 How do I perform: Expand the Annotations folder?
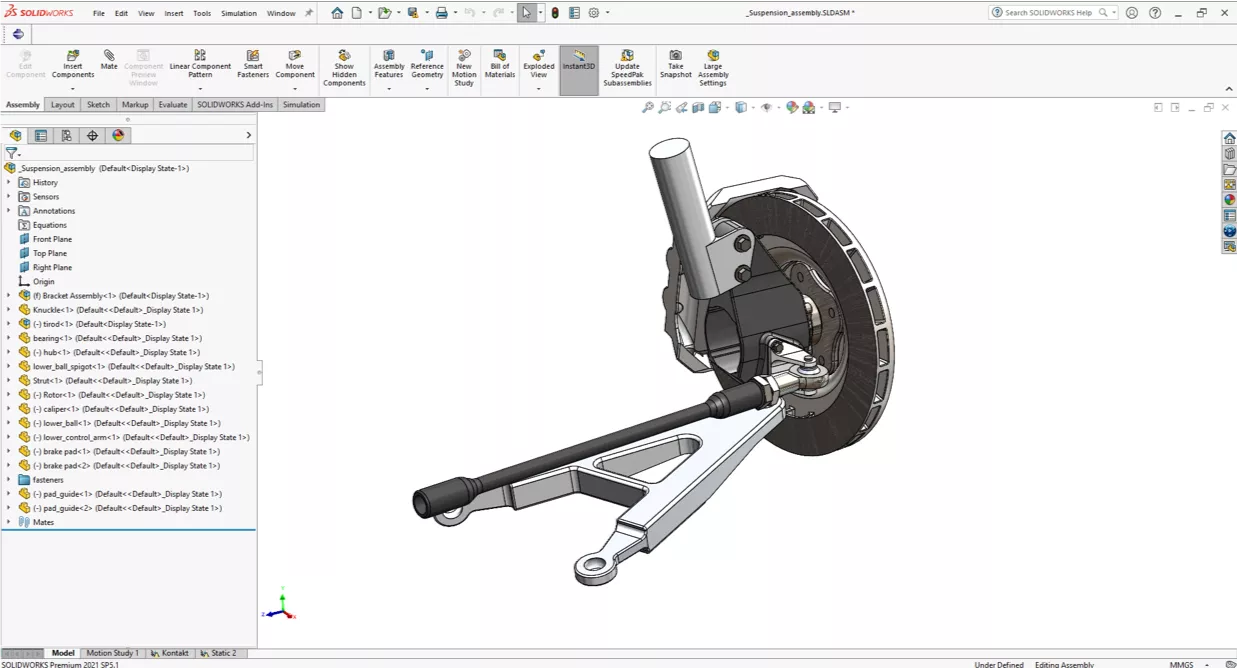tap(8, 210)
